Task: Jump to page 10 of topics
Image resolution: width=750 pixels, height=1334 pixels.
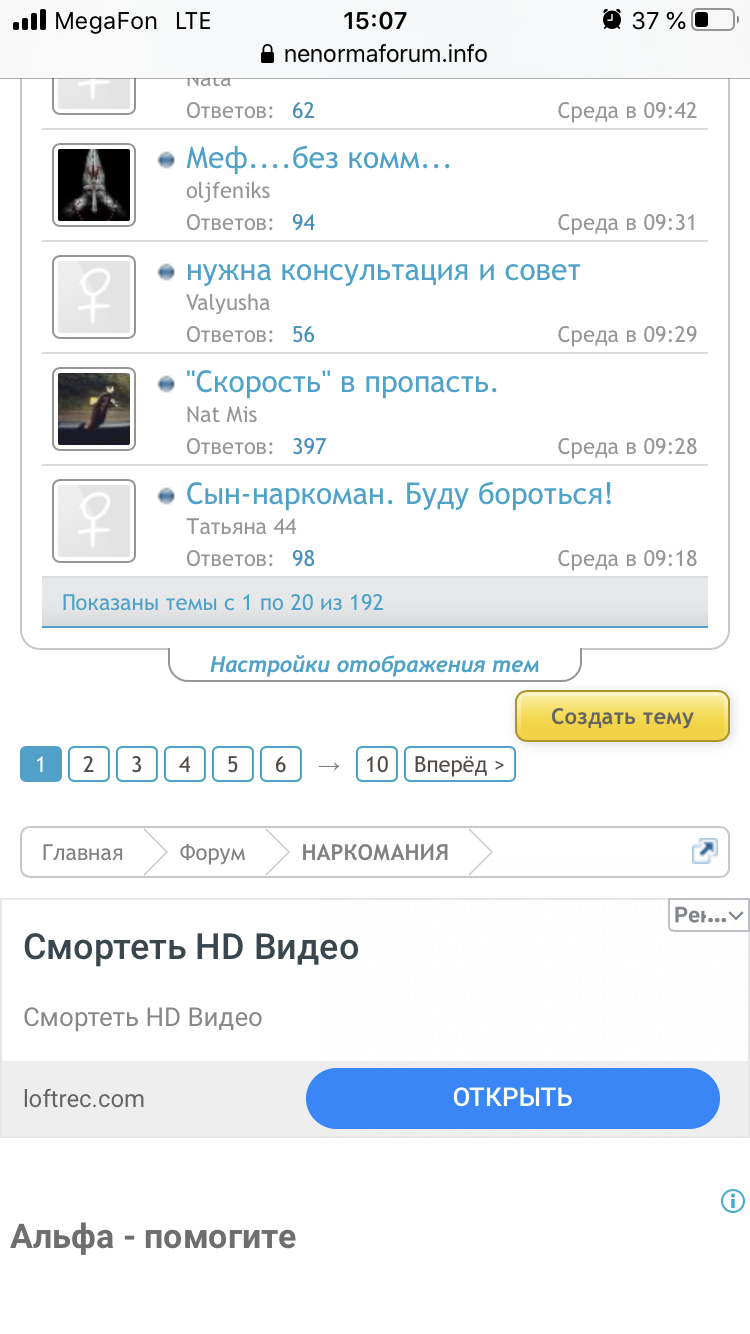Action: point(377,765)
